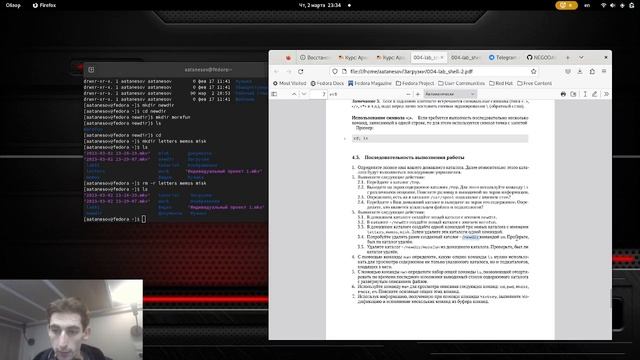Go back in Firefox history
Screen dimensions: 640x360
click(276, 71)
